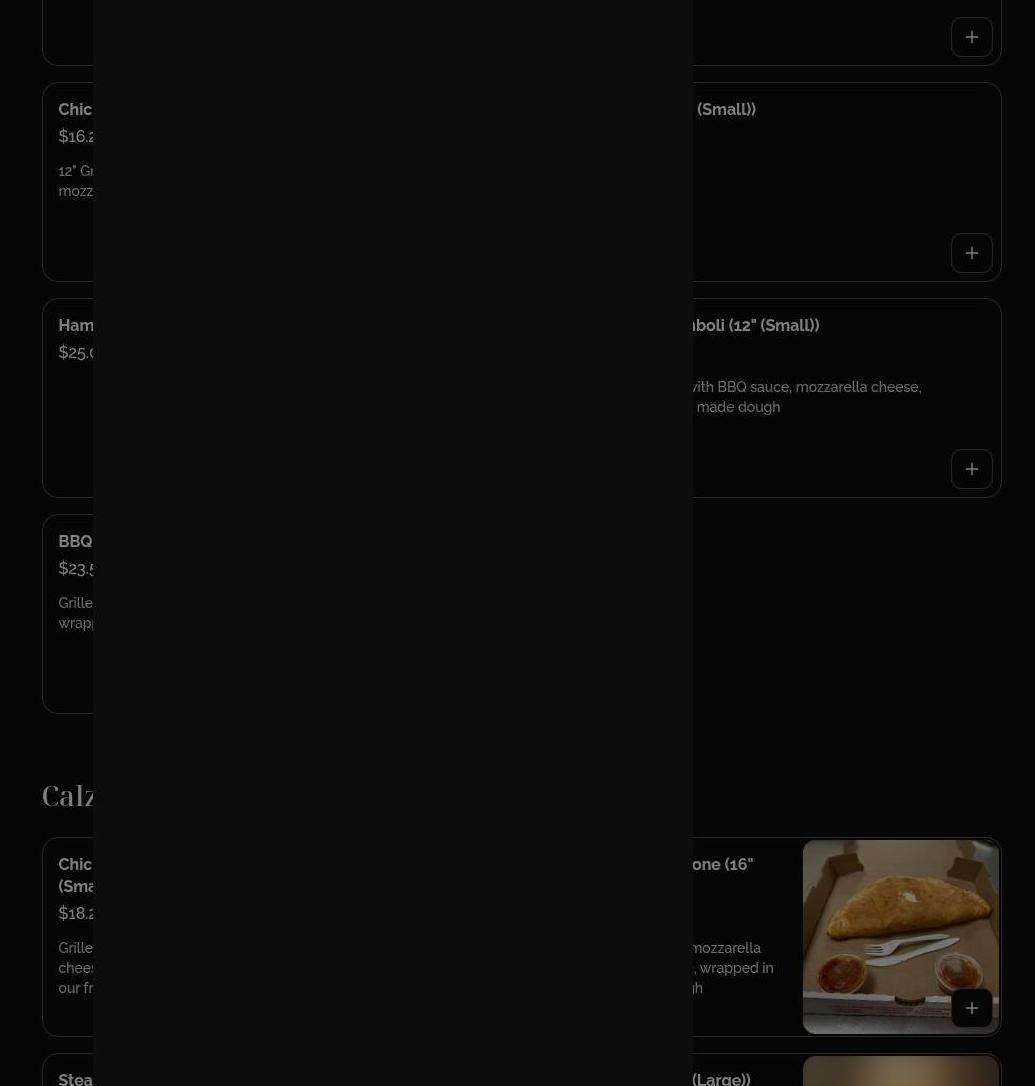Image resolution: width=1035 pixels, height=1086 pixels.
Task: Open the "BBQ" item card title
Action: 76,542
